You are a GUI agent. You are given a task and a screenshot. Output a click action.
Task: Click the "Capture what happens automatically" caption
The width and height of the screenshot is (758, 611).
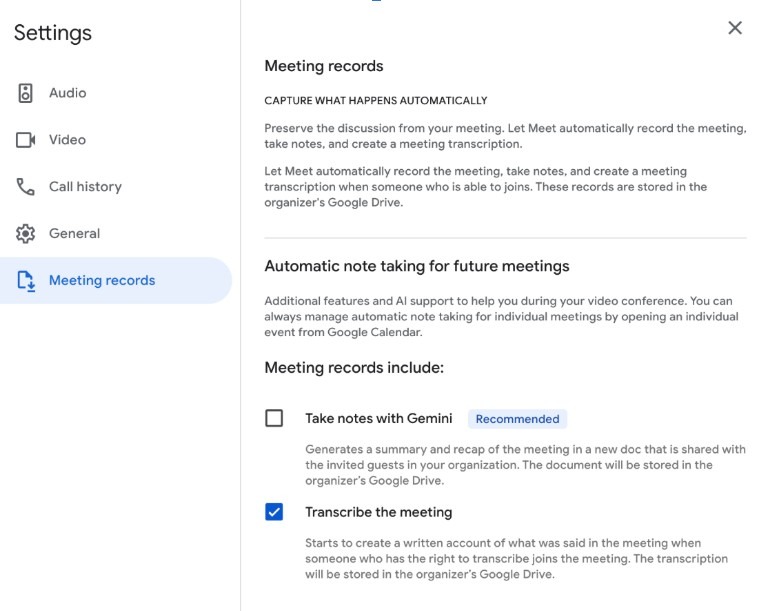tap(376, 101)
